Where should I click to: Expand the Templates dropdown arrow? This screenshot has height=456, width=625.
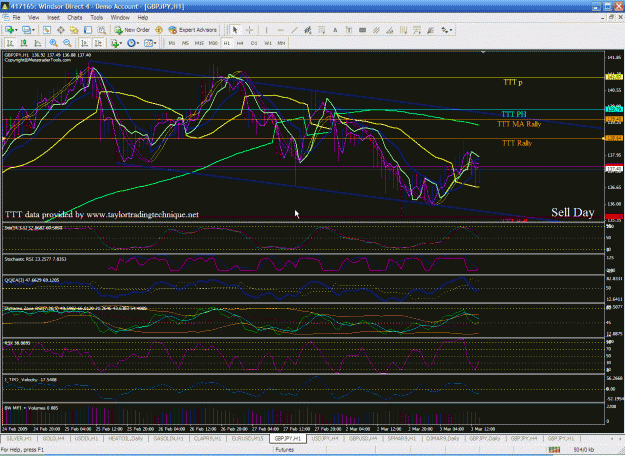[x=155, y=43]
